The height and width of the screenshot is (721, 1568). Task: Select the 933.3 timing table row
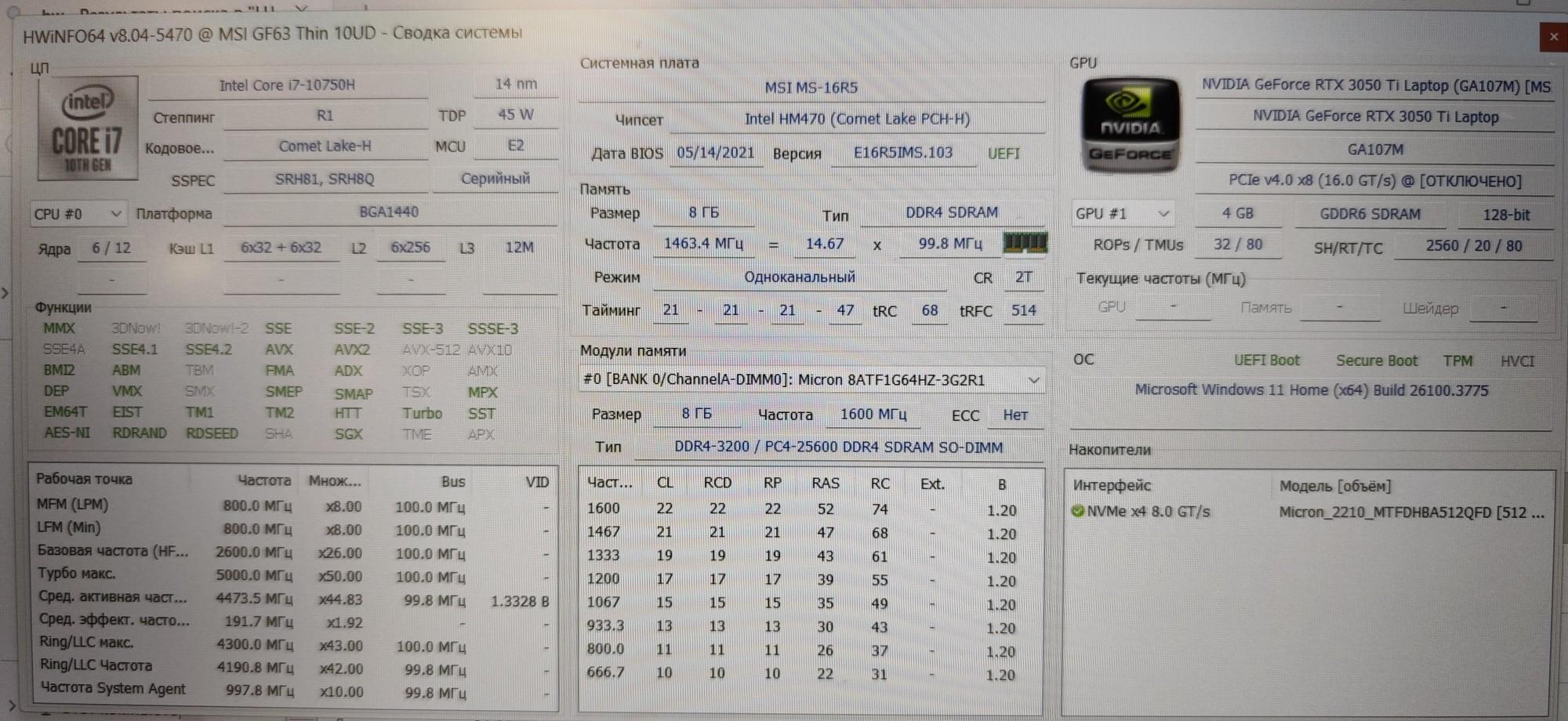click(811, 626)
